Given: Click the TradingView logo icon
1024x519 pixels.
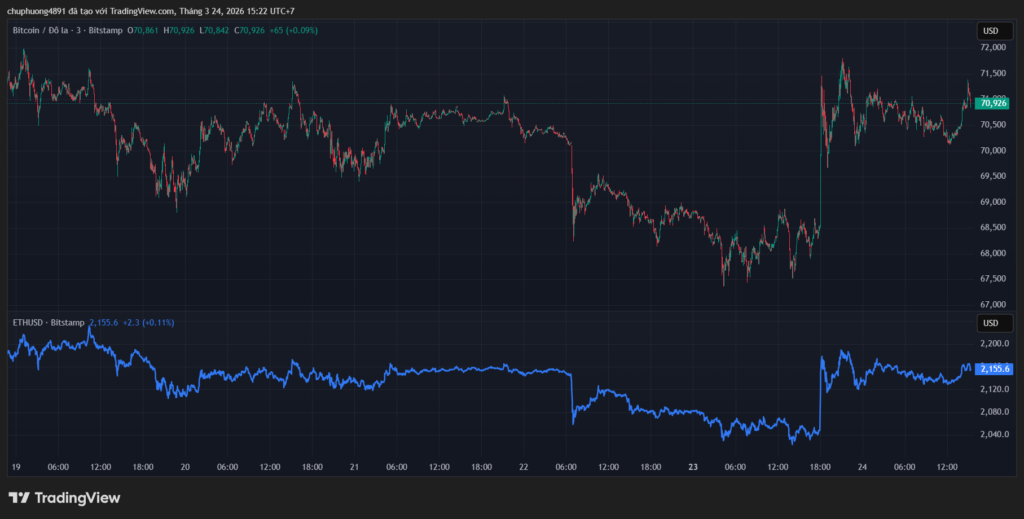Looking at the screenshot, I should click(18, 497).
